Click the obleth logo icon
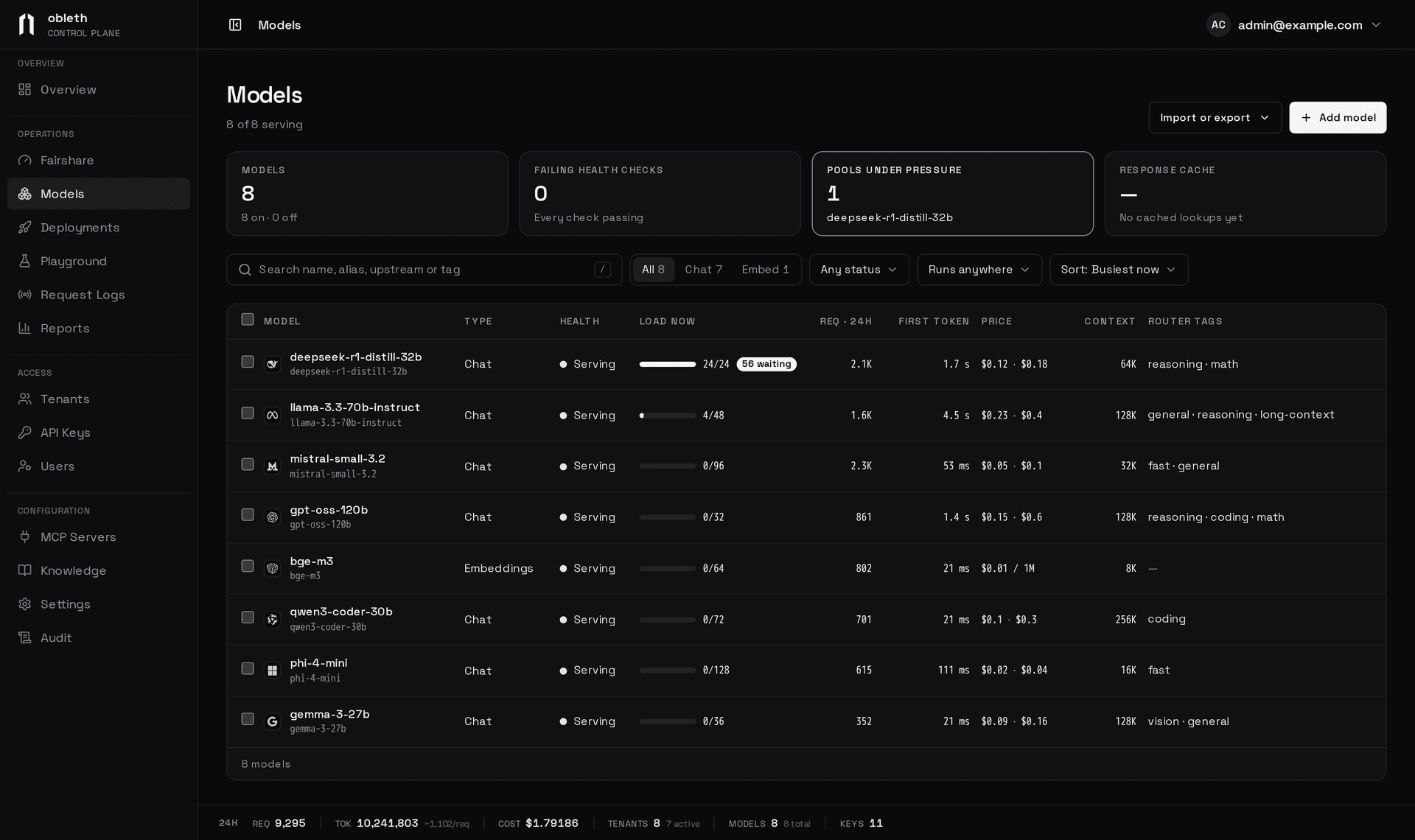The image size is (1415, 840). pyautogui.click(x=27, y=24)
